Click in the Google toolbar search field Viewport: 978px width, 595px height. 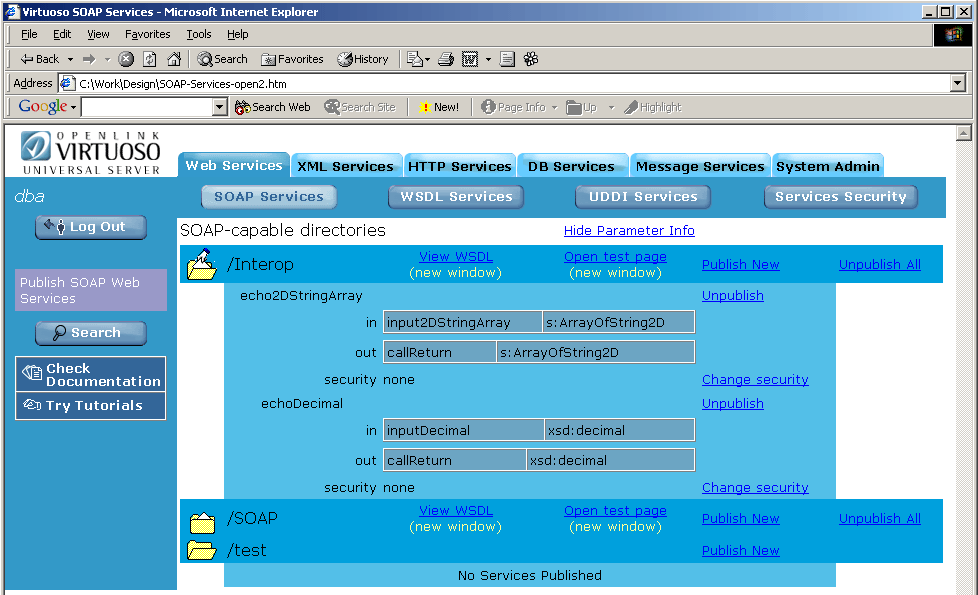[x=147, y=107]
